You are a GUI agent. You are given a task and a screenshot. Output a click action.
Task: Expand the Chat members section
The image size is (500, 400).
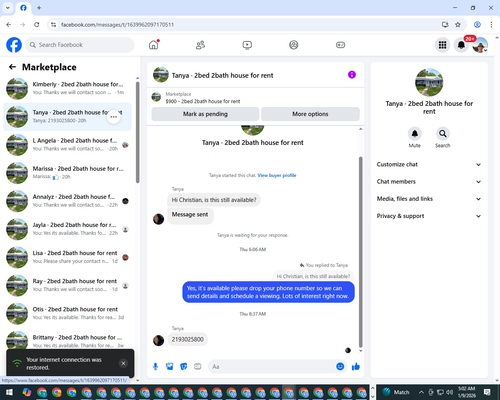coord(429,182)
